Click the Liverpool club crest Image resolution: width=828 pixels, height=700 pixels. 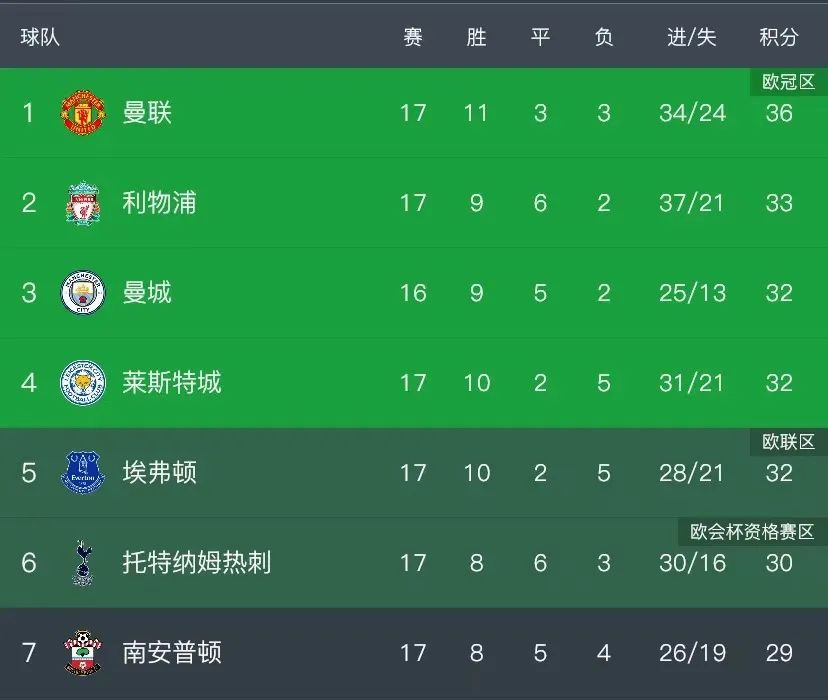pyautogui.click(x=83, y=203)
